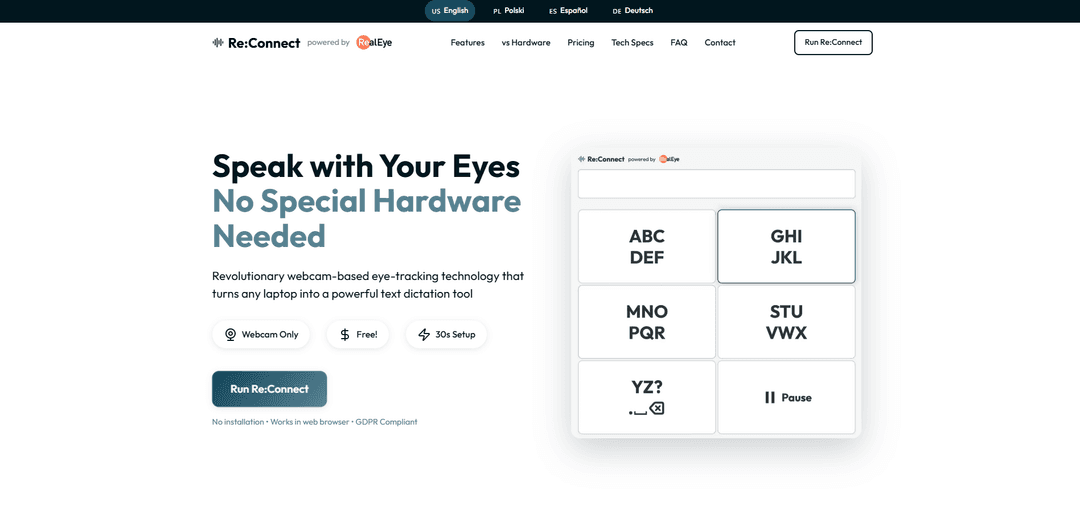Screen dimensions: 1080x523
Task: Select the YZ? punctuation tile
Action: click(x=647, y=398)
